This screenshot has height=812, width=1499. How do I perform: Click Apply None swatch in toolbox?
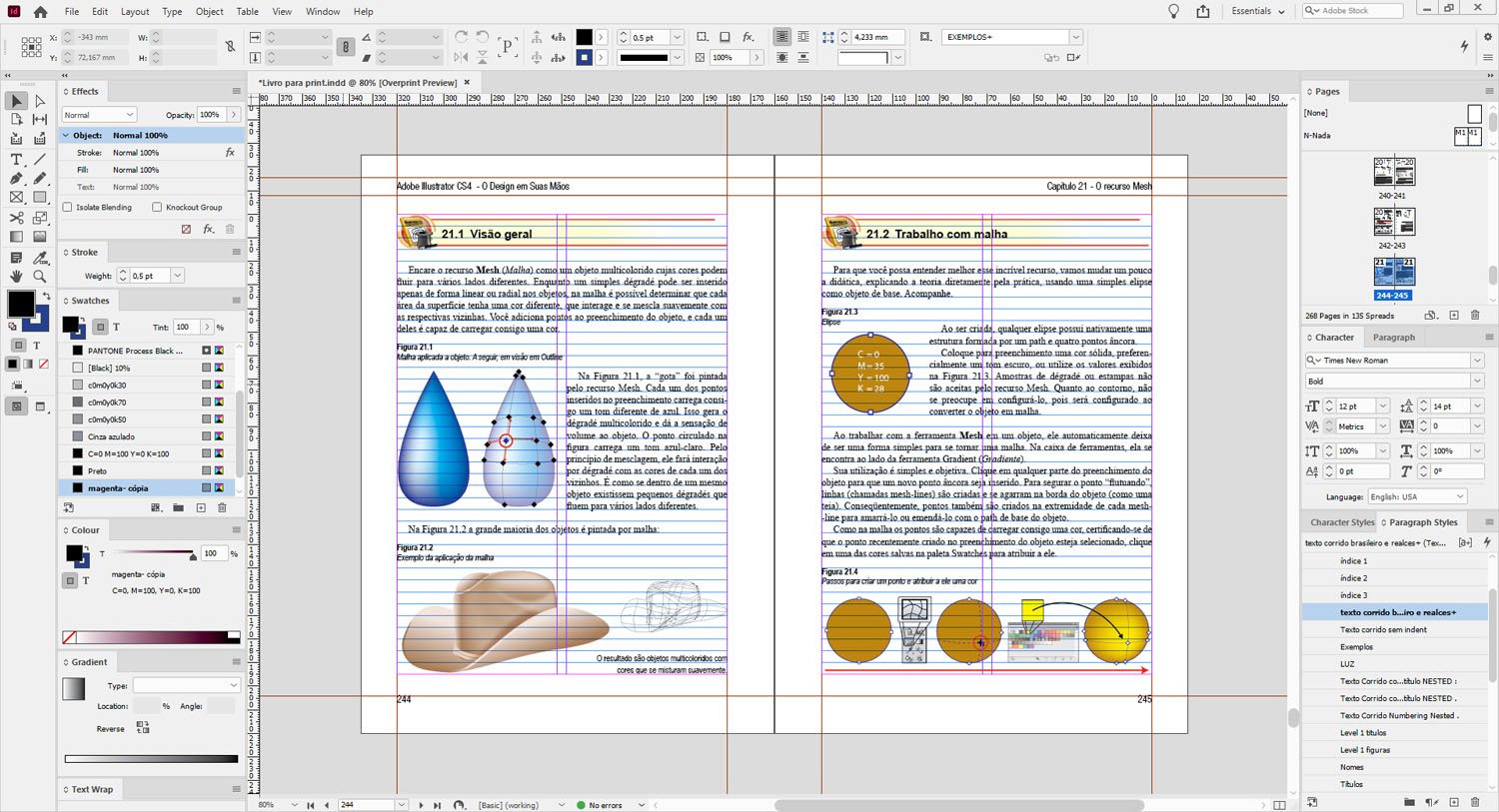point(43,365)
